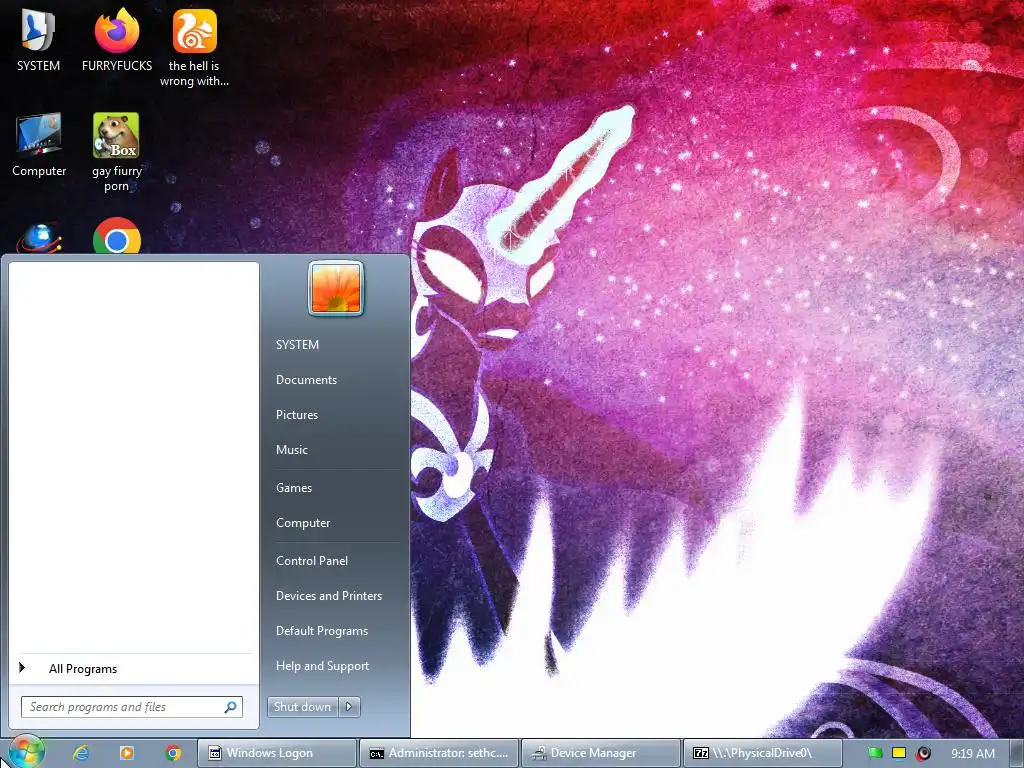Launch Windows Media Player from the taskbar
The width and height of the screenshot is (1024, 768).
(x=127, y=753)
